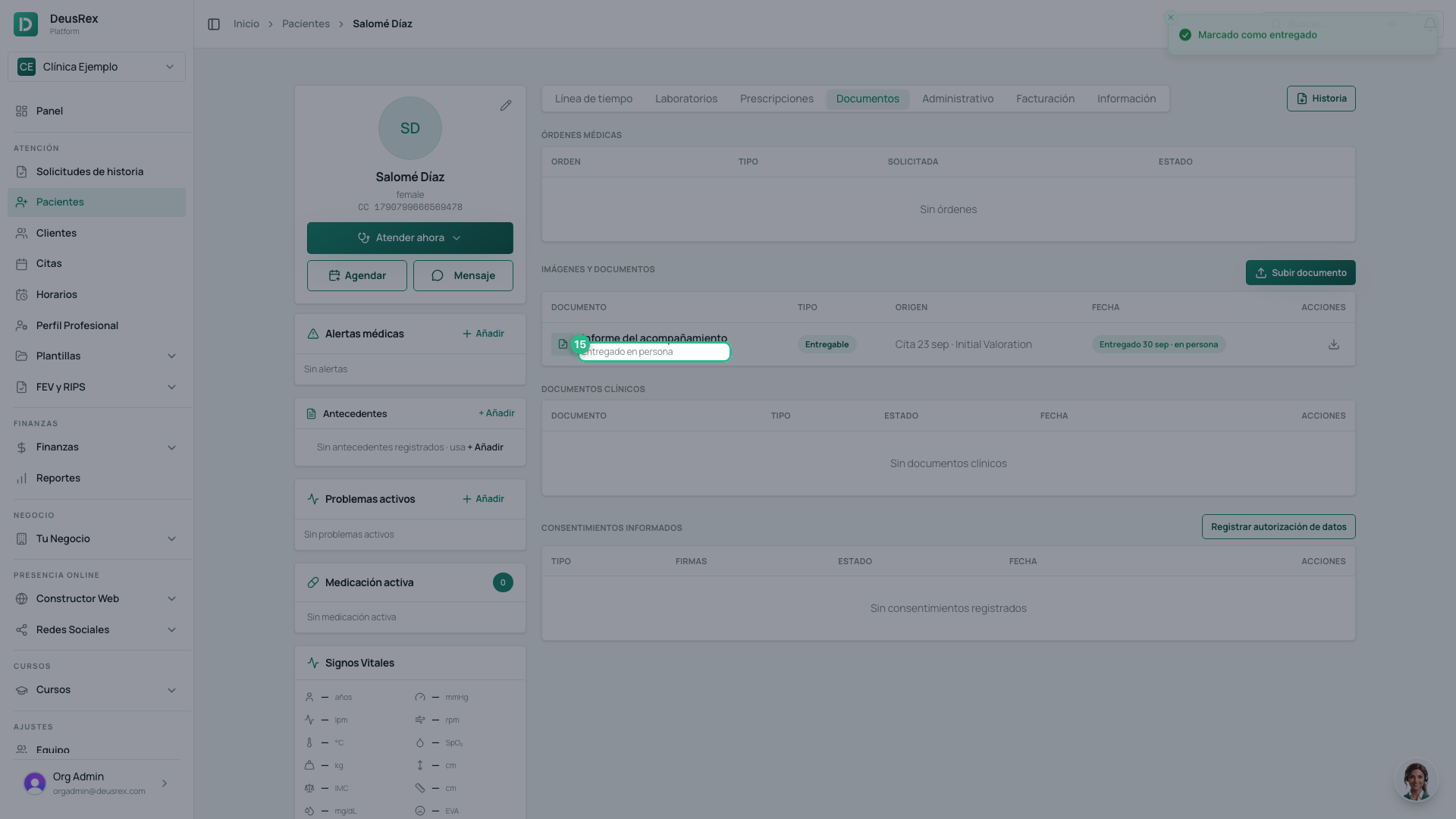
Task: Expand the FEV y RIPS section
Action: click(96, 387)
